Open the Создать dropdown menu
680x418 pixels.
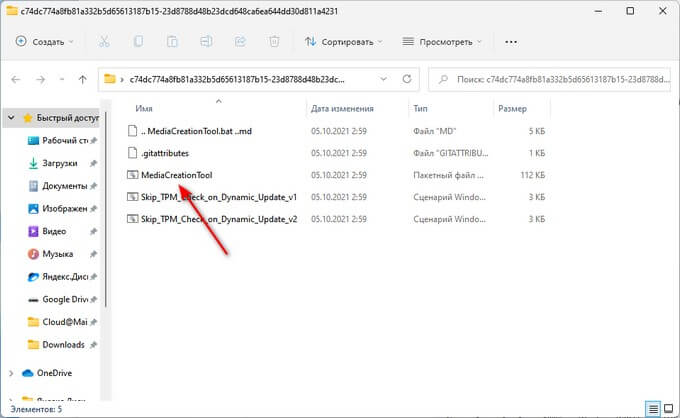43,43
